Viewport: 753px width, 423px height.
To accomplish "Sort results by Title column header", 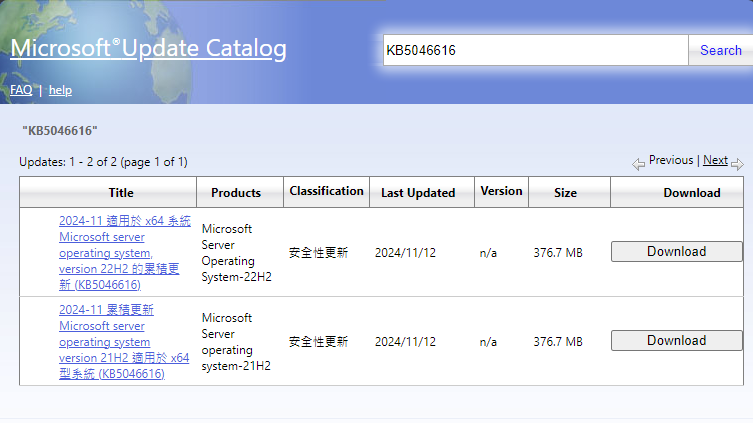I will point(121,193).
